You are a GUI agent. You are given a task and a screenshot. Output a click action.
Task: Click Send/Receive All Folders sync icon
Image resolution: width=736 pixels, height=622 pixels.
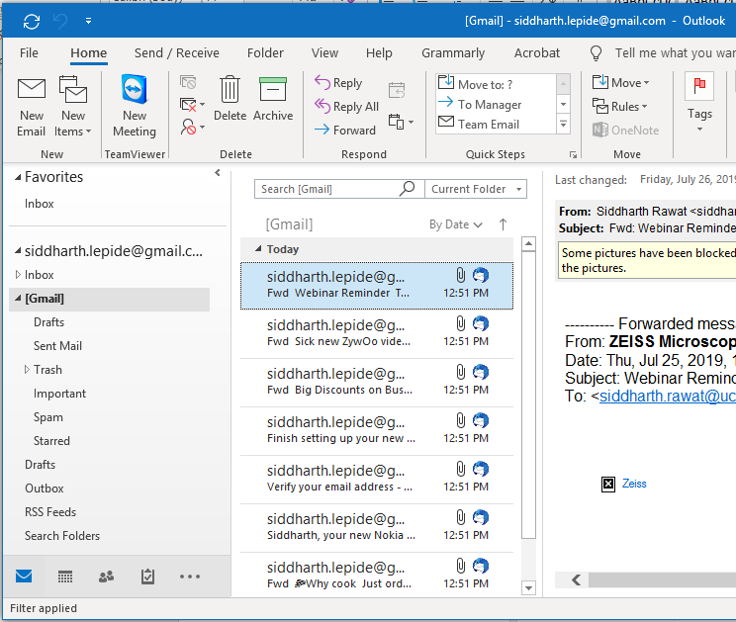tap(31, 21)
